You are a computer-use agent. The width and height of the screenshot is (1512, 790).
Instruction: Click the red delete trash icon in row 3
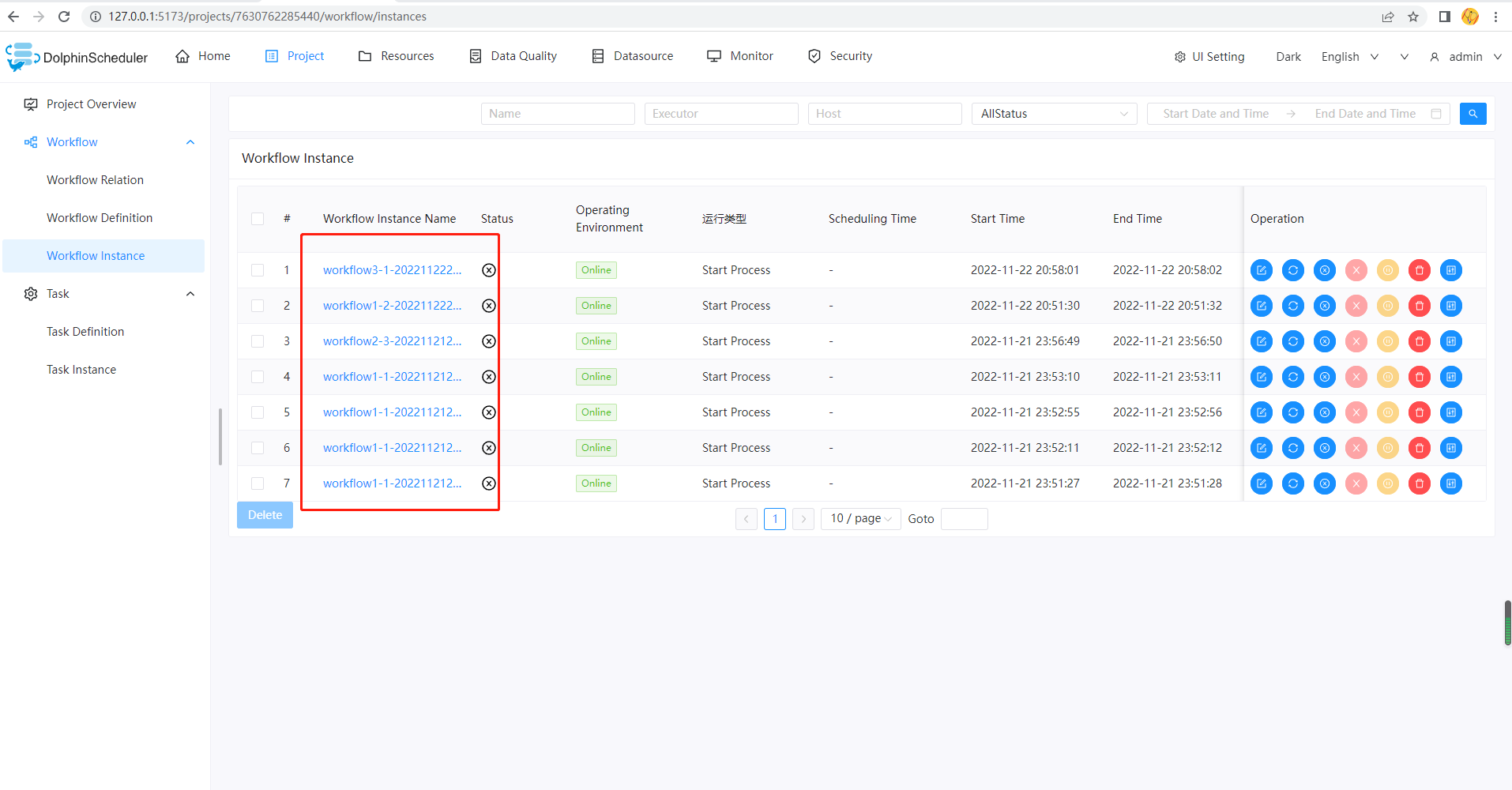[x=1420, y=341]
